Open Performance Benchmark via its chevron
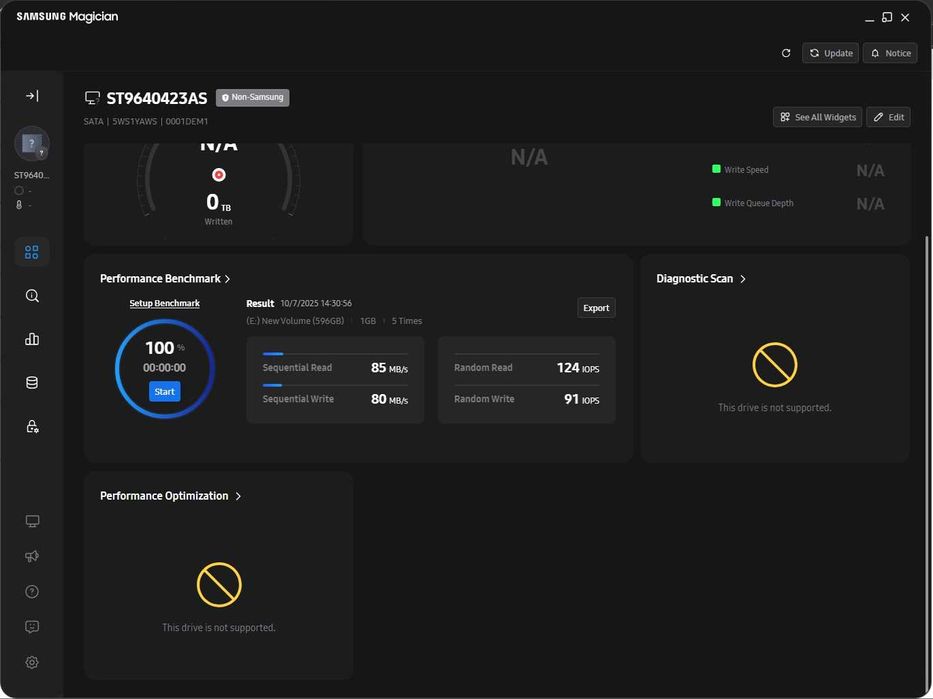This screenshot has width=933, height=699. 227,278
